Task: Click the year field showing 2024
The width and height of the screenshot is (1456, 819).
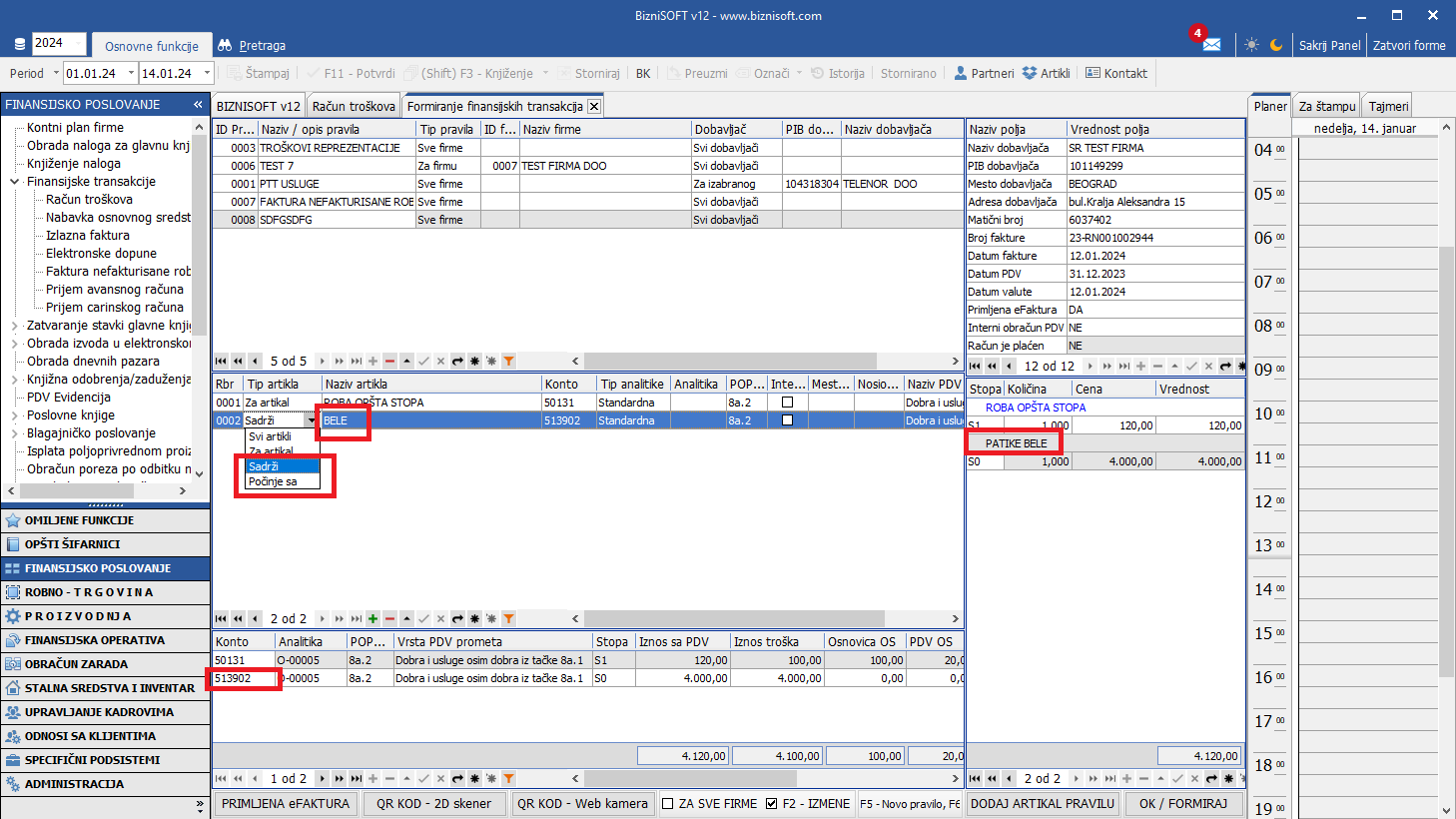Action: [x=58, y=43]
